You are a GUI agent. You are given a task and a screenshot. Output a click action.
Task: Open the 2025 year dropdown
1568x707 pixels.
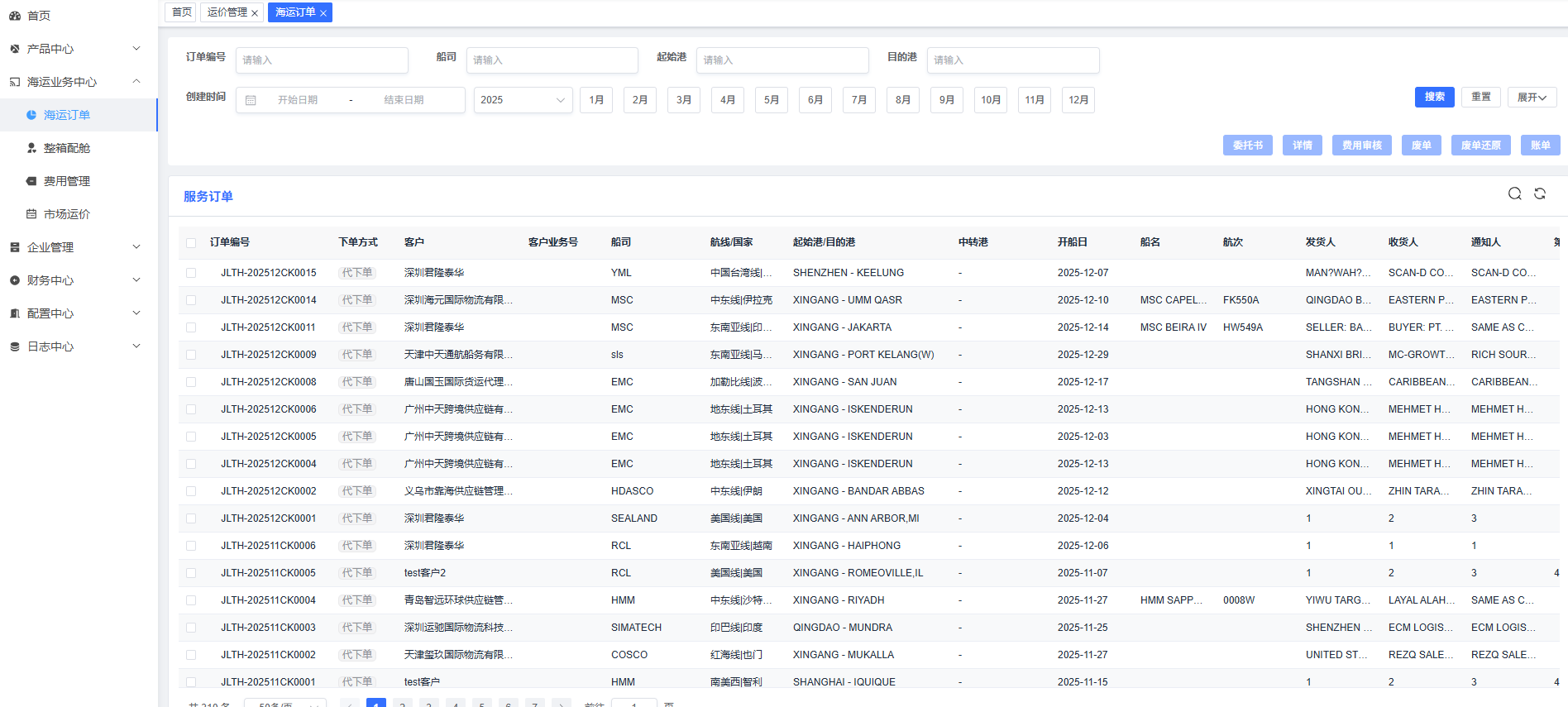(523, 100)
